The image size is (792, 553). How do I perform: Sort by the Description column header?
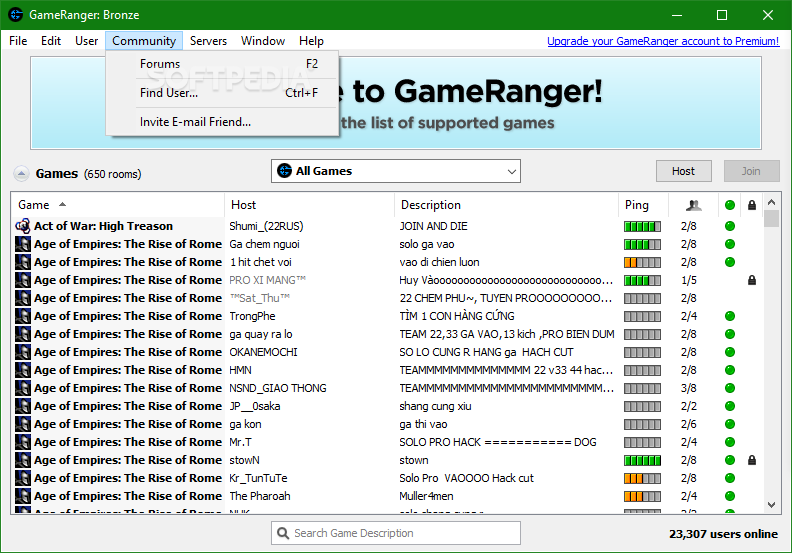[506, 205]
